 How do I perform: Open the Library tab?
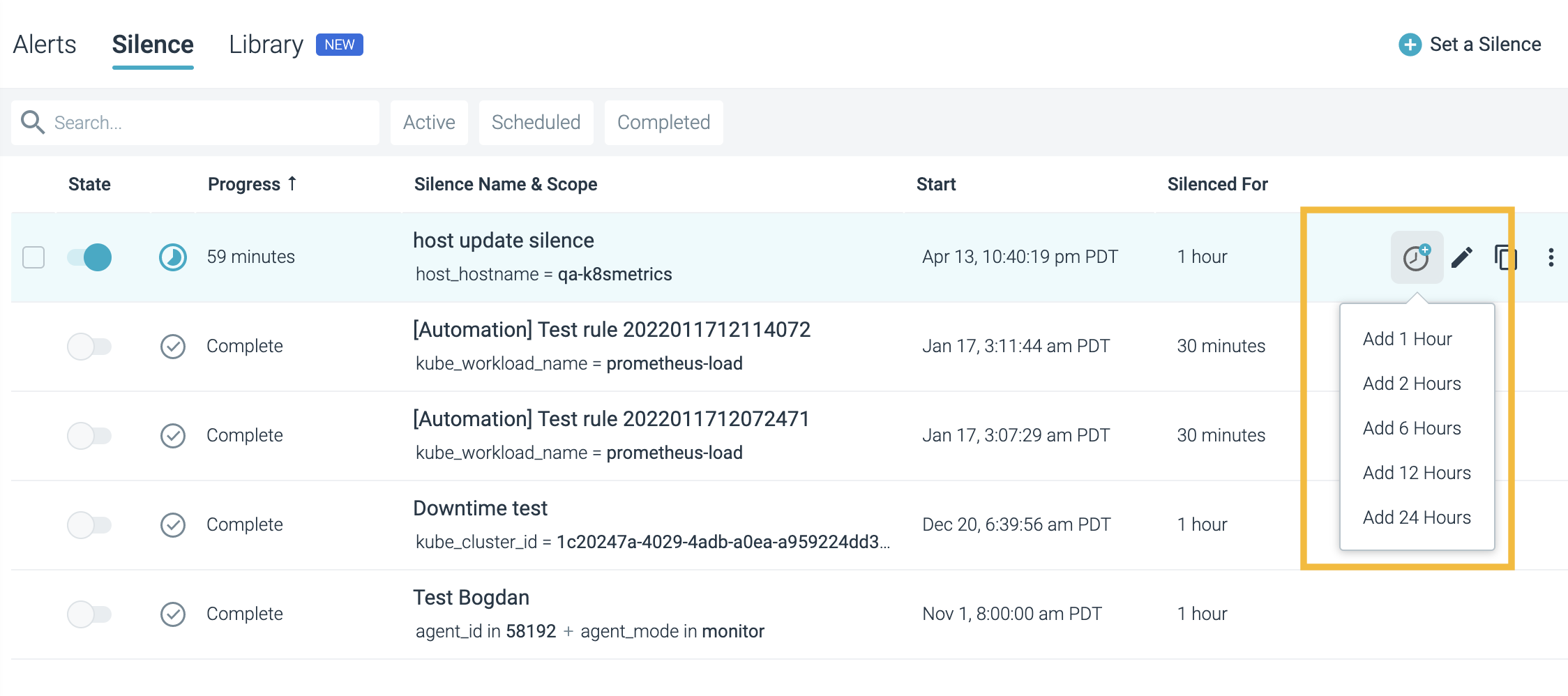tap(266, 45)
